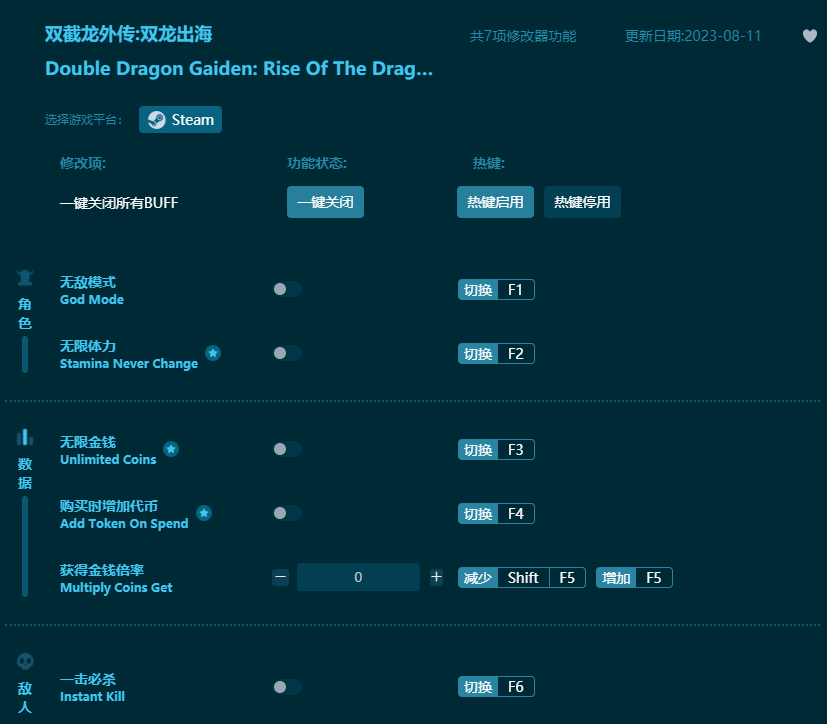
Task: Click the 热键停用 button
Action: pos(582,201)
